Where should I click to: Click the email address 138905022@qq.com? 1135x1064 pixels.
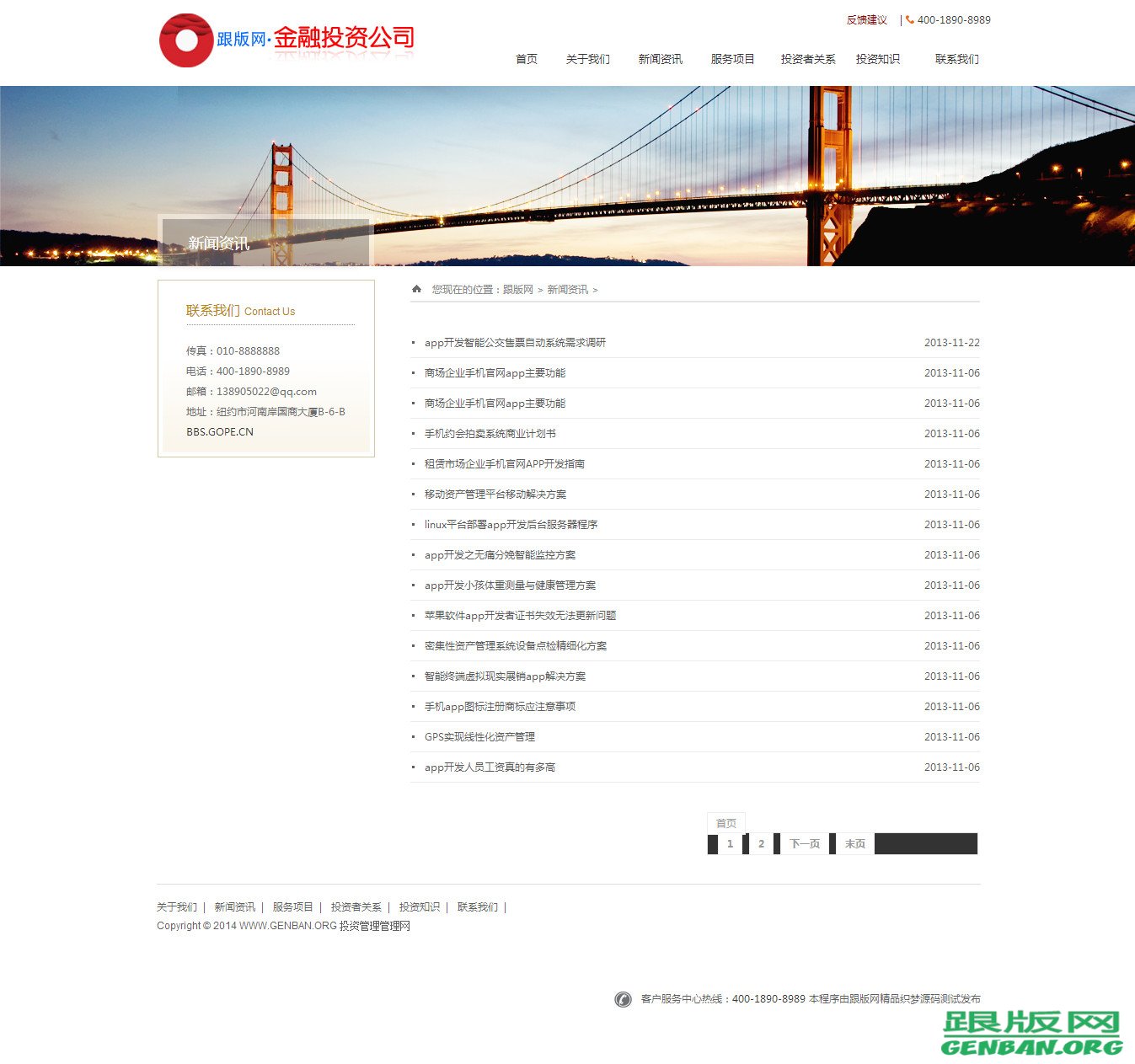pyautogui.click(x=265, y=391)
